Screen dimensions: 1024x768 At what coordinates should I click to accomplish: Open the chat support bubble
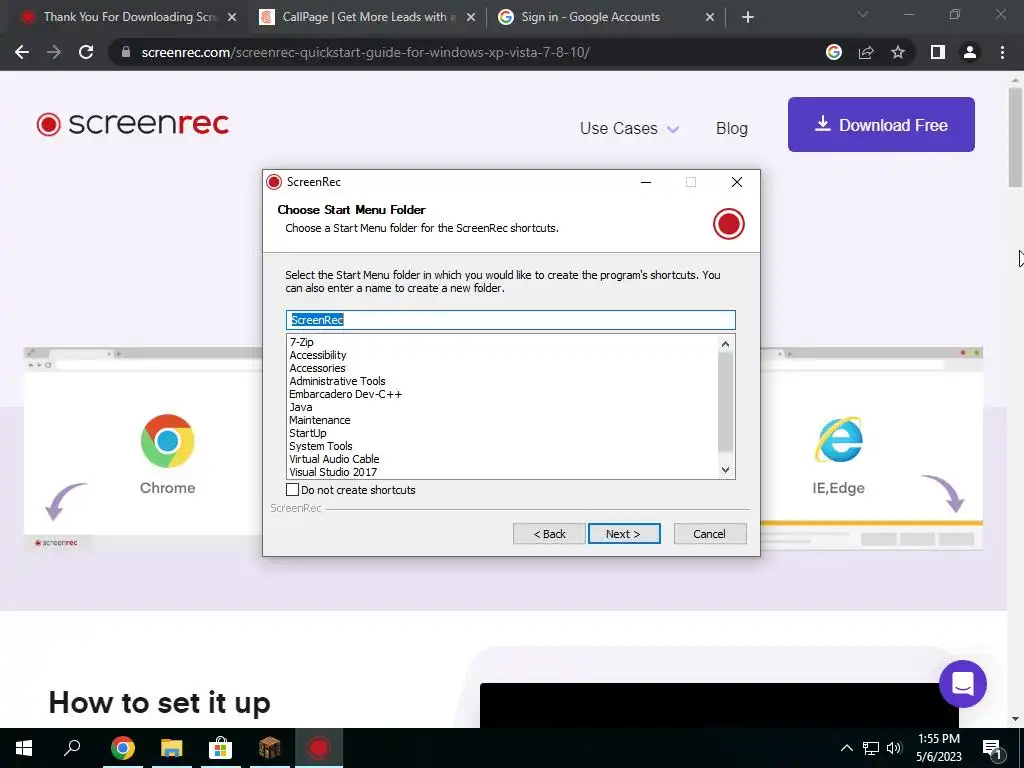tap(963, 684)
